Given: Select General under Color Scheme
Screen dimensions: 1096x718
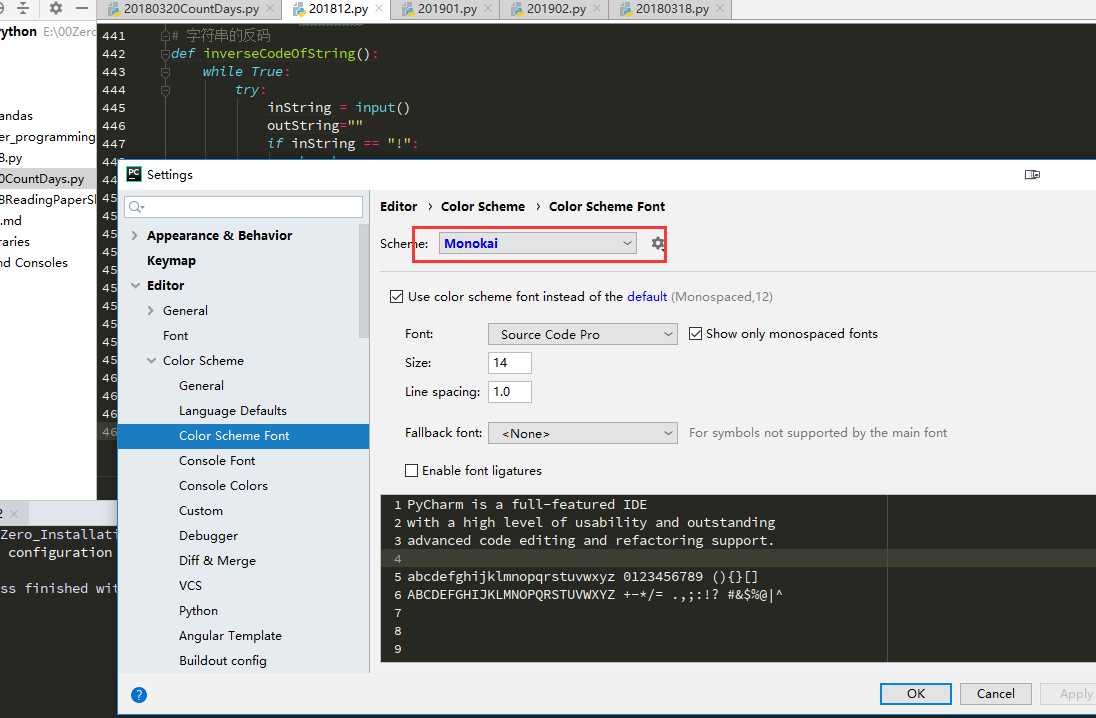Looking at the screenshot, I should pyautogui.click(x=201, y=386).
